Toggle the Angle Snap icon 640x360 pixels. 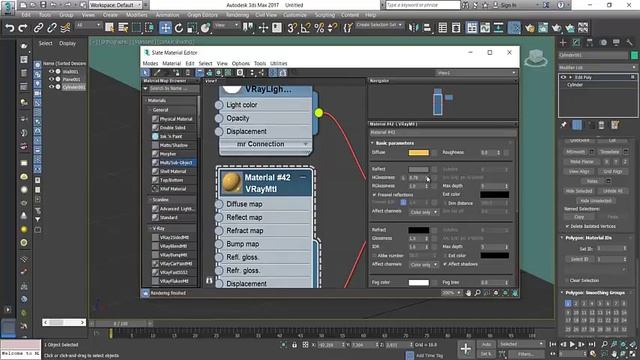(305, 28)
